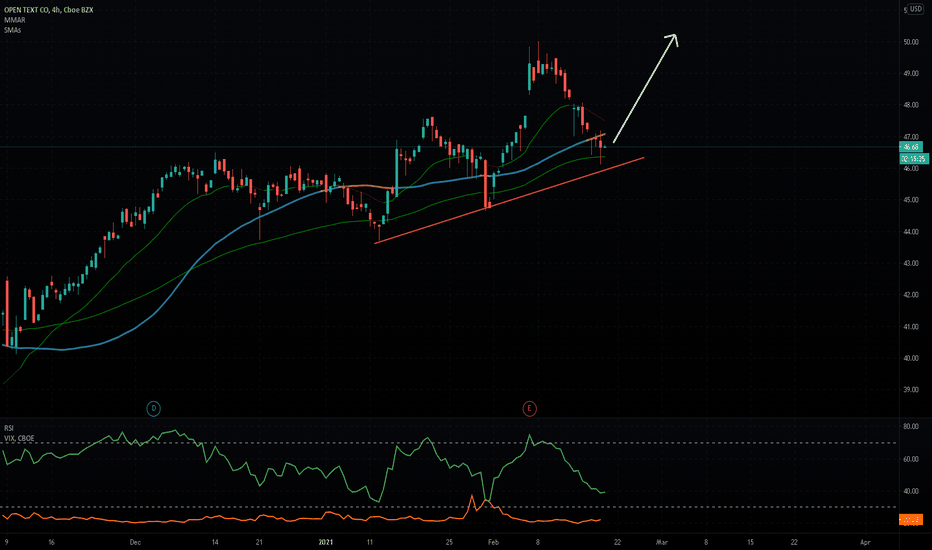
Task: Click the 42.00 price axis label
Action: click(911, 295)
